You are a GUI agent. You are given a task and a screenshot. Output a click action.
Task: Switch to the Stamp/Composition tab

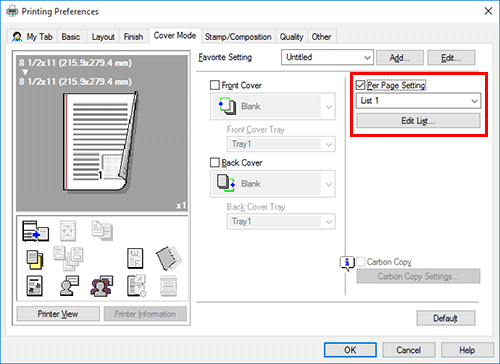point(238,37)
